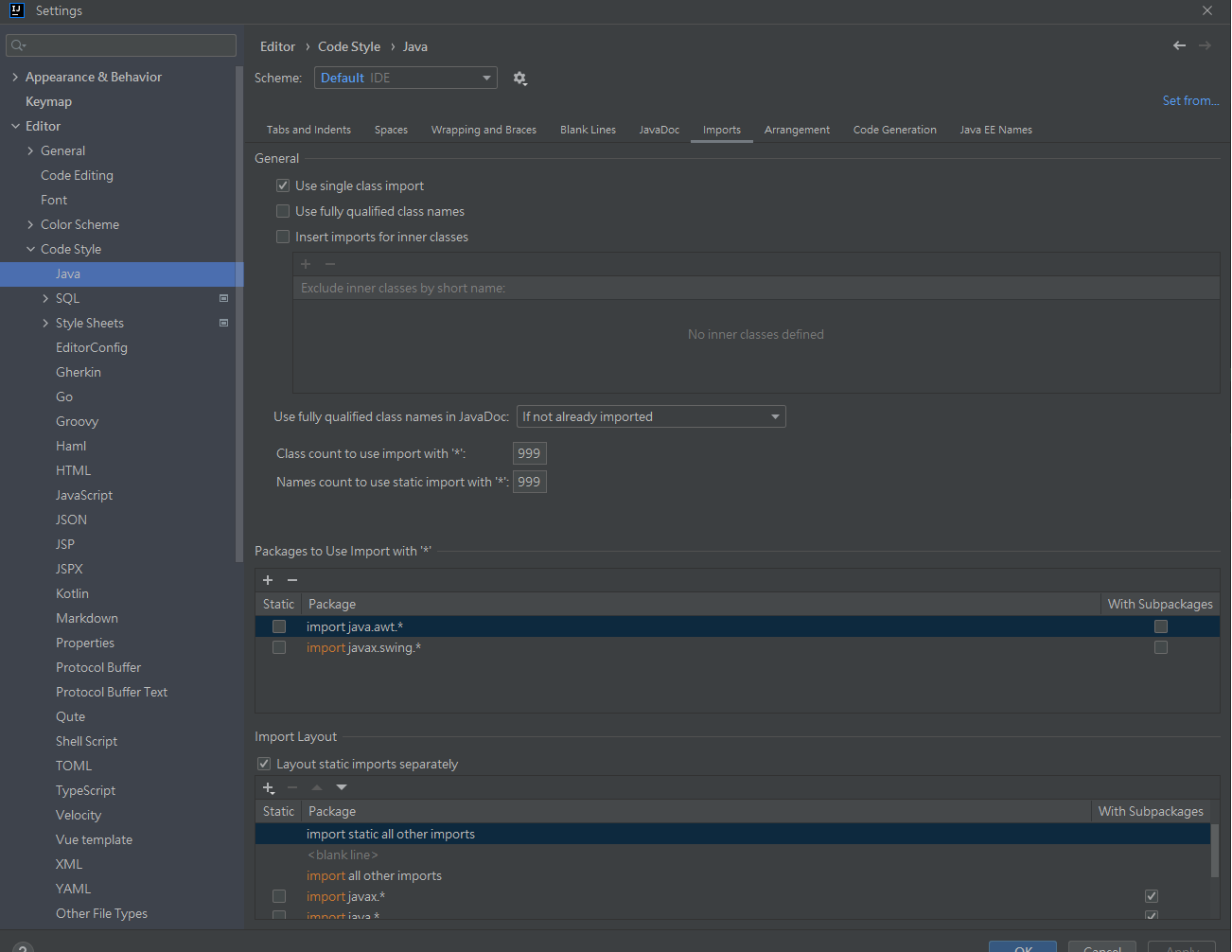Open Wrapping and Braces tab
Image resolution: width=1232 pixels, height=952 pixels.
[484, 130]
